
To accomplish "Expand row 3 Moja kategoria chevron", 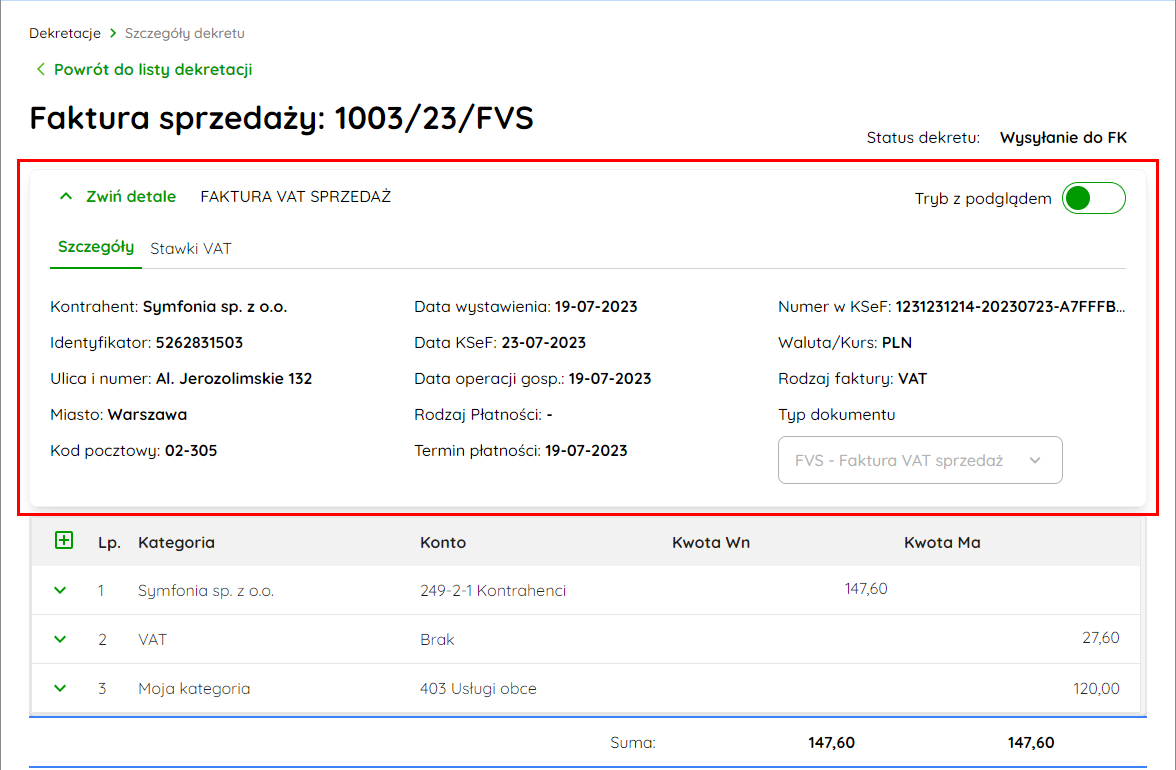I will pos(60,688).
